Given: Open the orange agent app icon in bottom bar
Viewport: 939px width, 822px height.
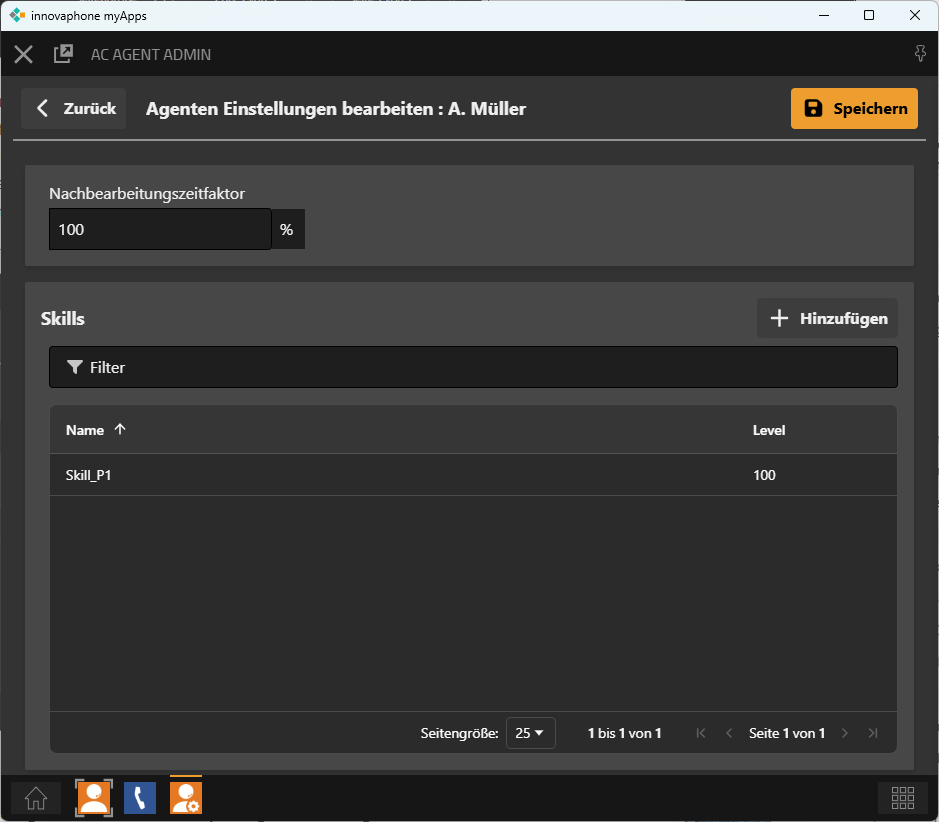Looking at the screenshot, I should pos(94,798).
